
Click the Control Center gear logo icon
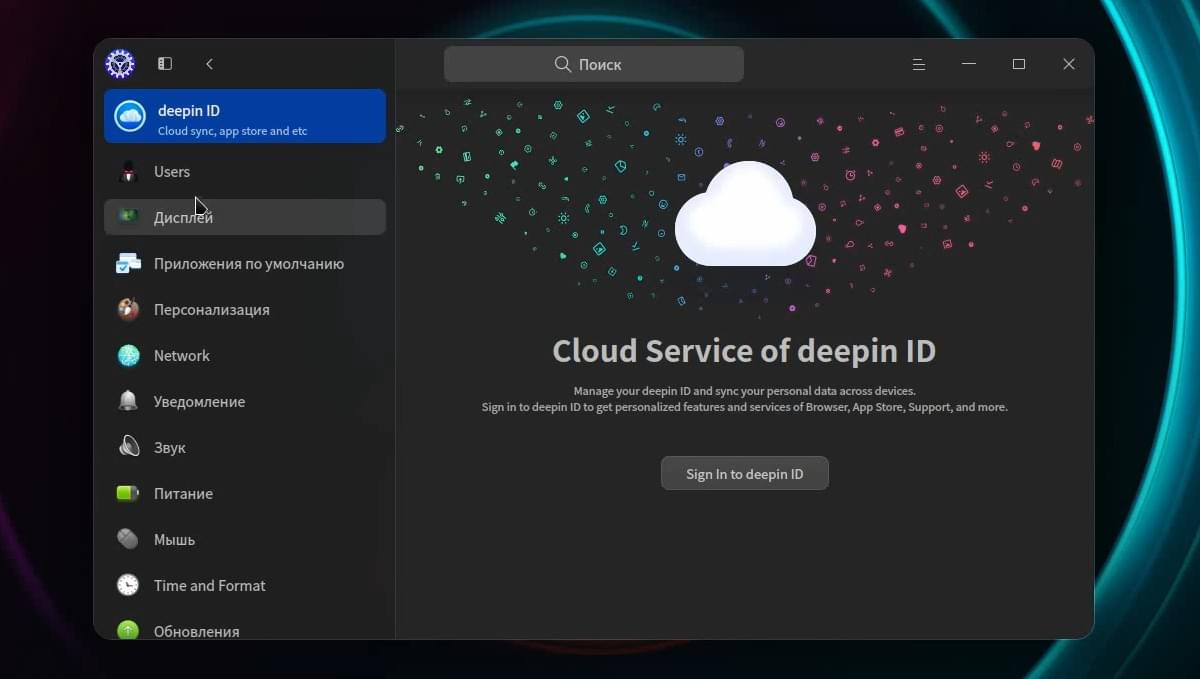tap(120, 64)
